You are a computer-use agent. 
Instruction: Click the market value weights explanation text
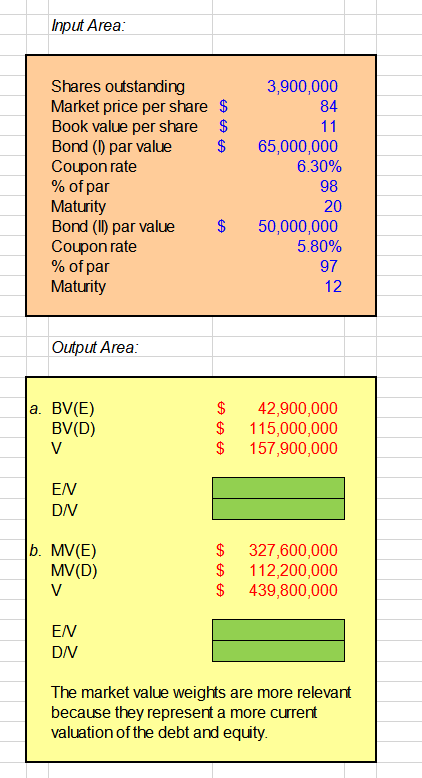click(201, 713)
